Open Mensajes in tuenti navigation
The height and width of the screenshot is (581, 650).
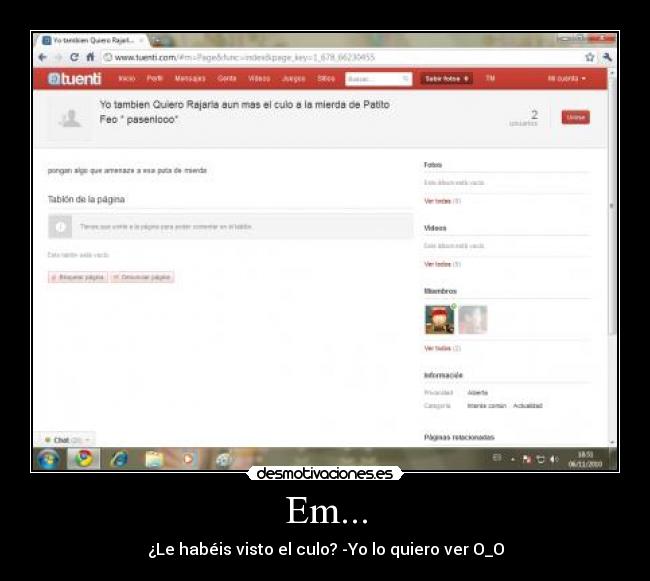coord(190,78)
